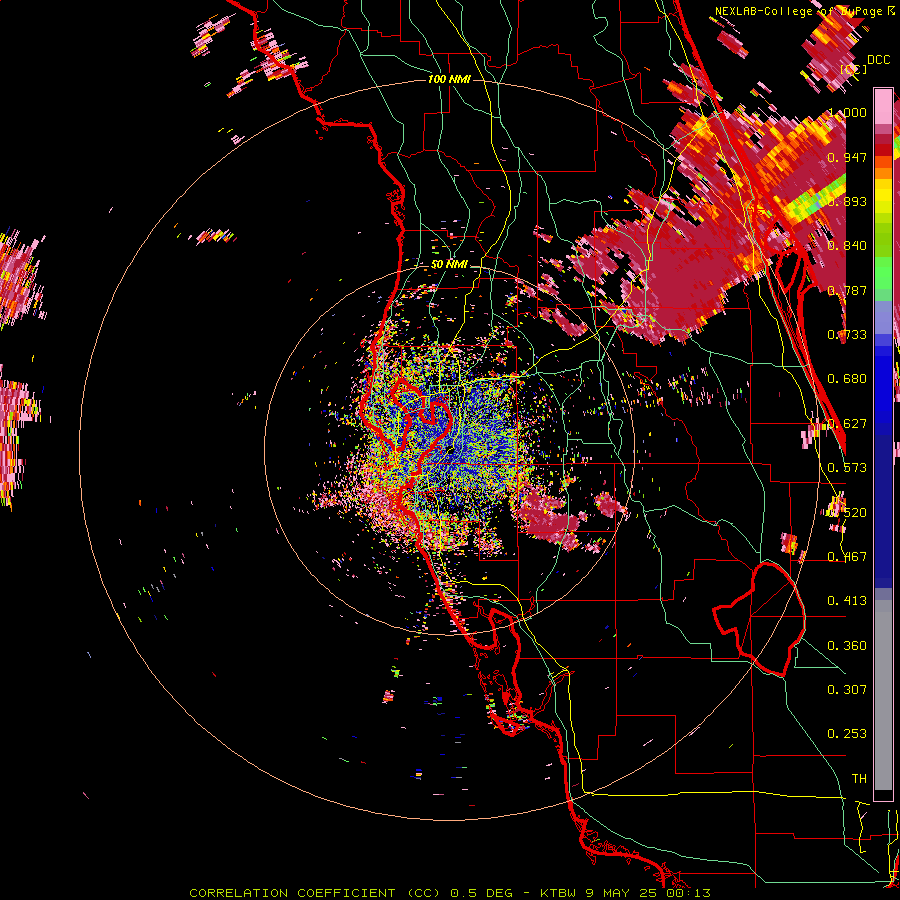
Task: Select the 0.947 scale value
Action: coord(847,157)
